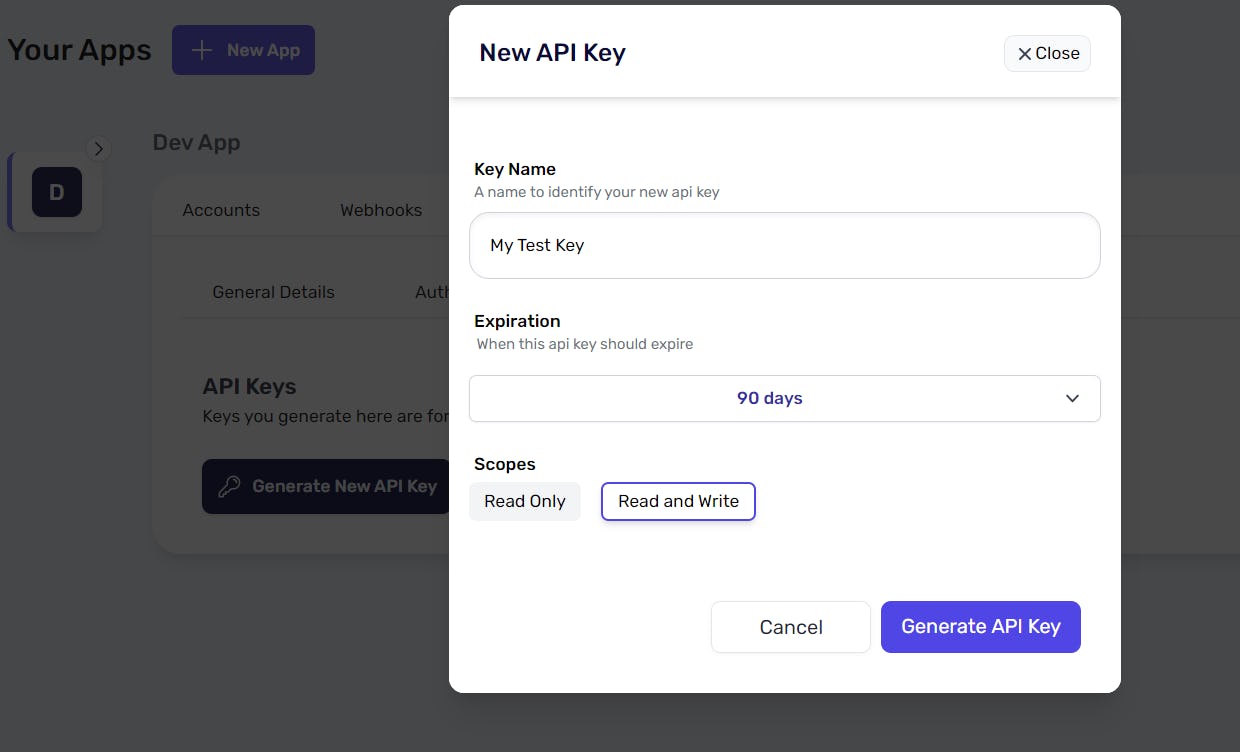This screenshot has width=1240, height=752.
Task: Switch to the Webhooks tab
Action: (381, 210)
